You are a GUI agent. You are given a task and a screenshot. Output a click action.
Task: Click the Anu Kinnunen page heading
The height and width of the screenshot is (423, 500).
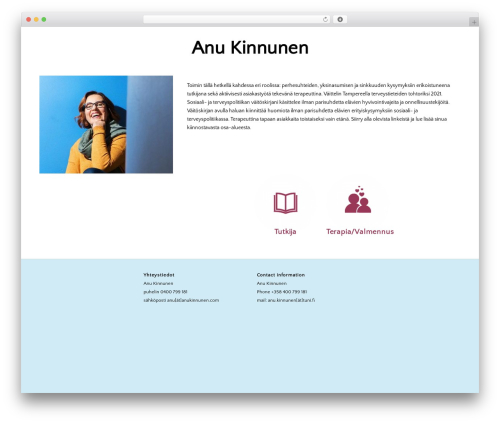[250, 48]
